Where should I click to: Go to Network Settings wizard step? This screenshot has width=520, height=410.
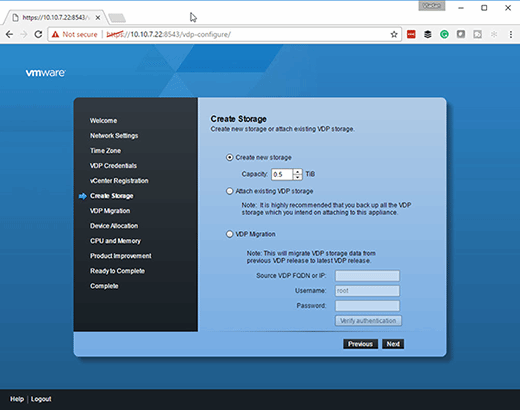[114, 136]
